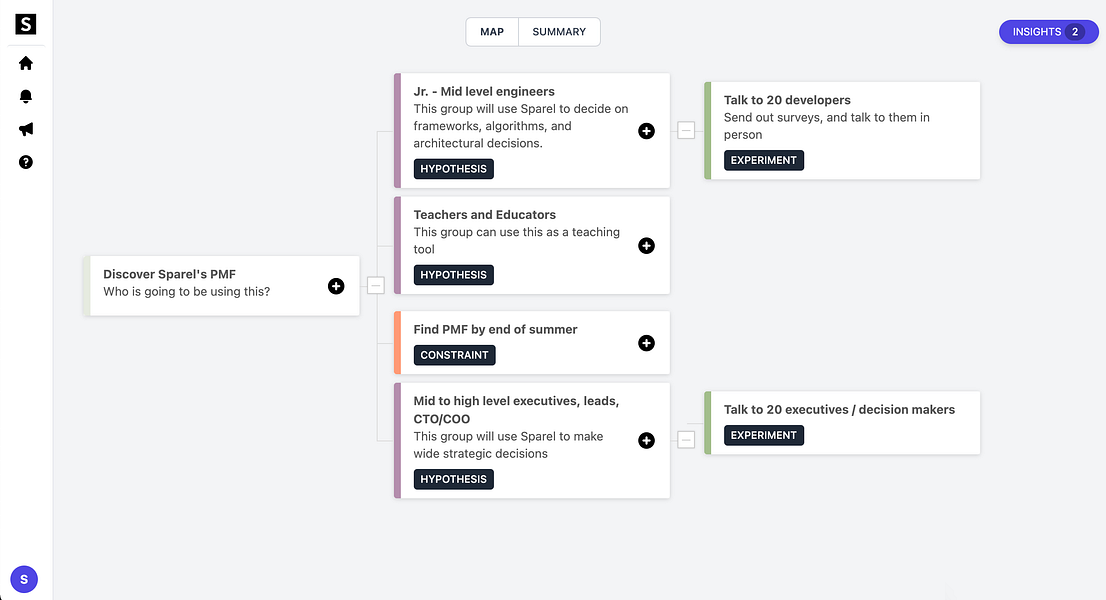Collapse children of Discover Sparel's PMF
Image resolution: width=1106 pixels, height=600 pixels.
(x=376, y=286)
